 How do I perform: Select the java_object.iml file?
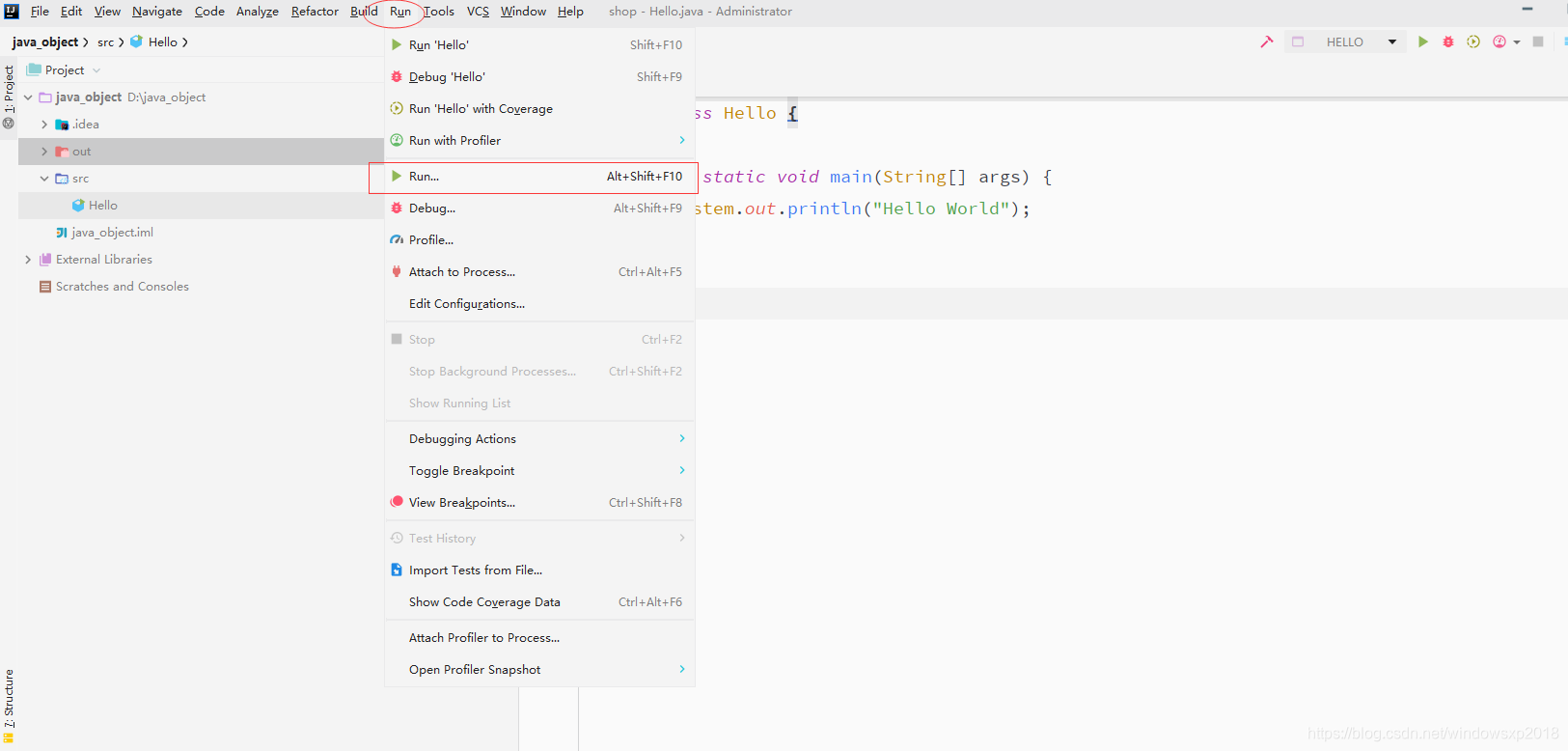point(112,233)
